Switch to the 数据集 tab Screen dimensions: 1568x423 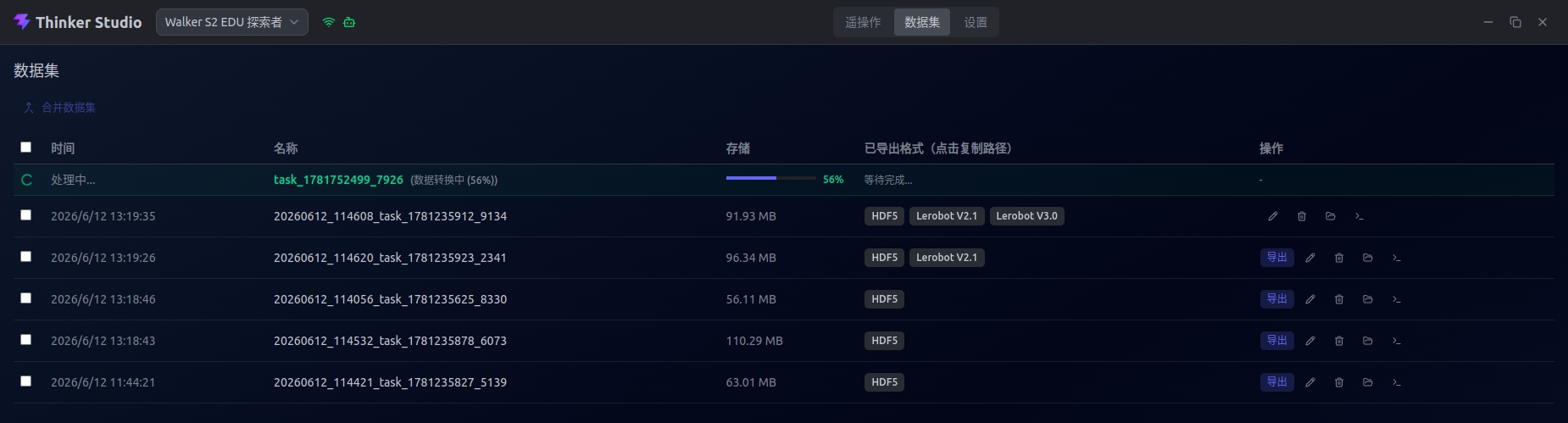[922, 22]
